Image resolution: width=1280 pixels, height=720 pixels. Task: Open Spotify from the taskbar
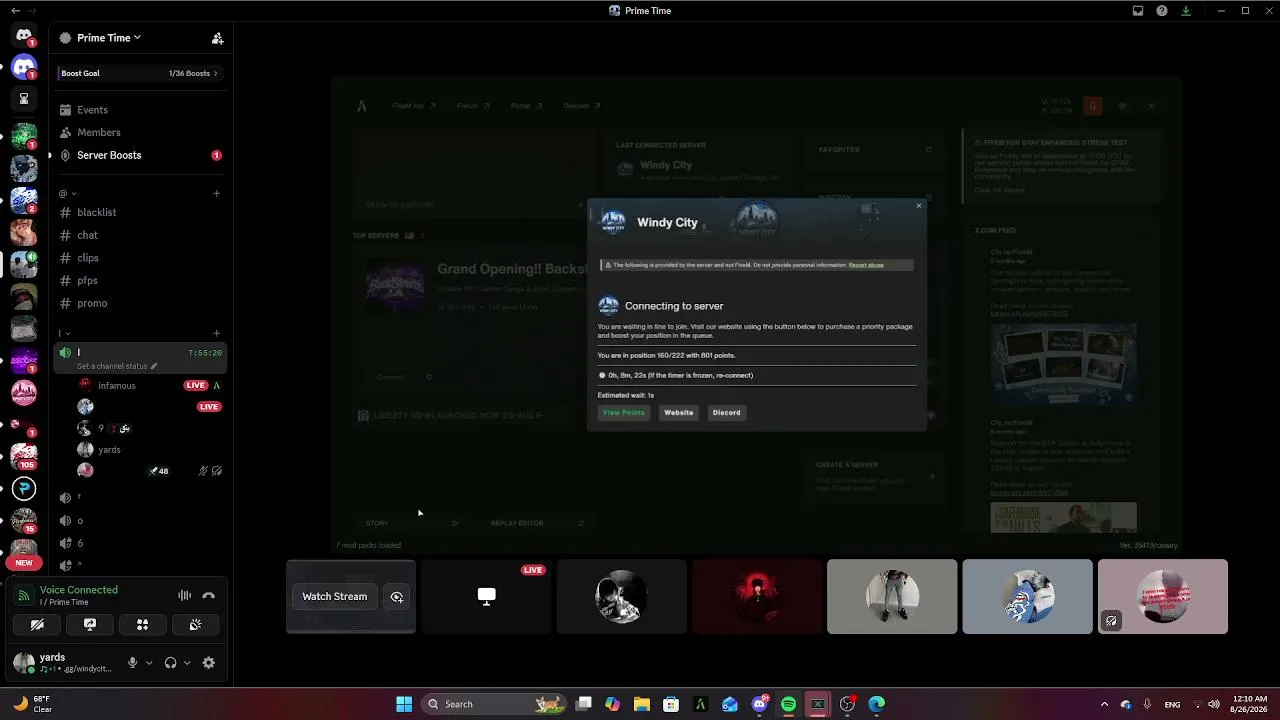click(x=789, y=704)
